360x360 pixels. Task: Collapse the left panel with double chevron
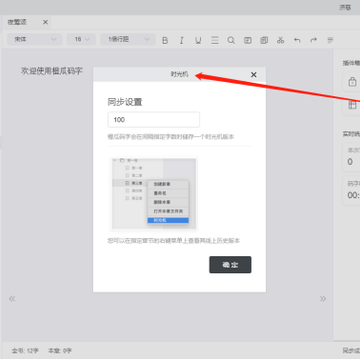tap(12, 299)
